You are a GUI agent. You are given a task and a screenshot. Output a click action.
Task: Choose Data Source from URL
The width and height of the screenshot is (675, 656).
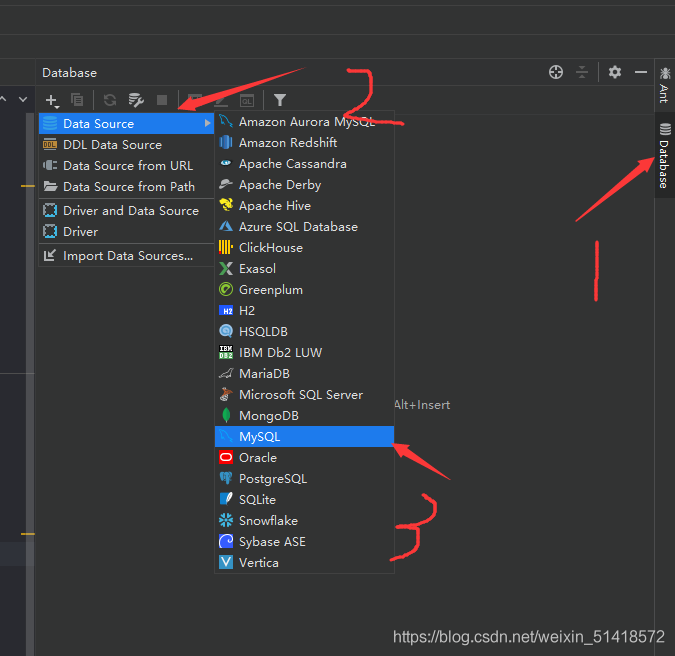(127, 166)
